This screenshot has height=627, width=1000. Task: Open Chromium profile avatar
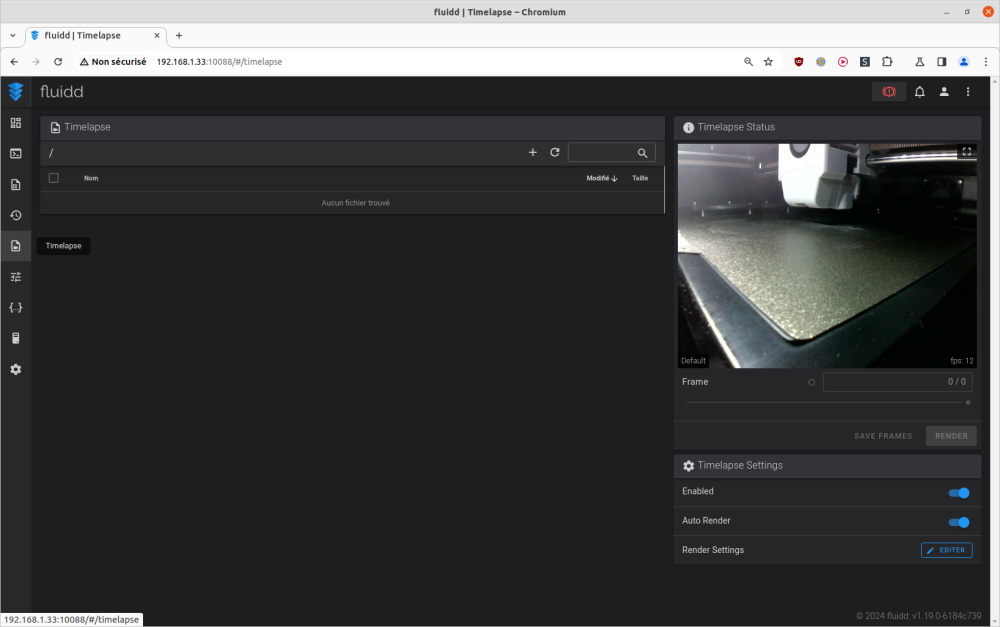click(x=964, y=62)
